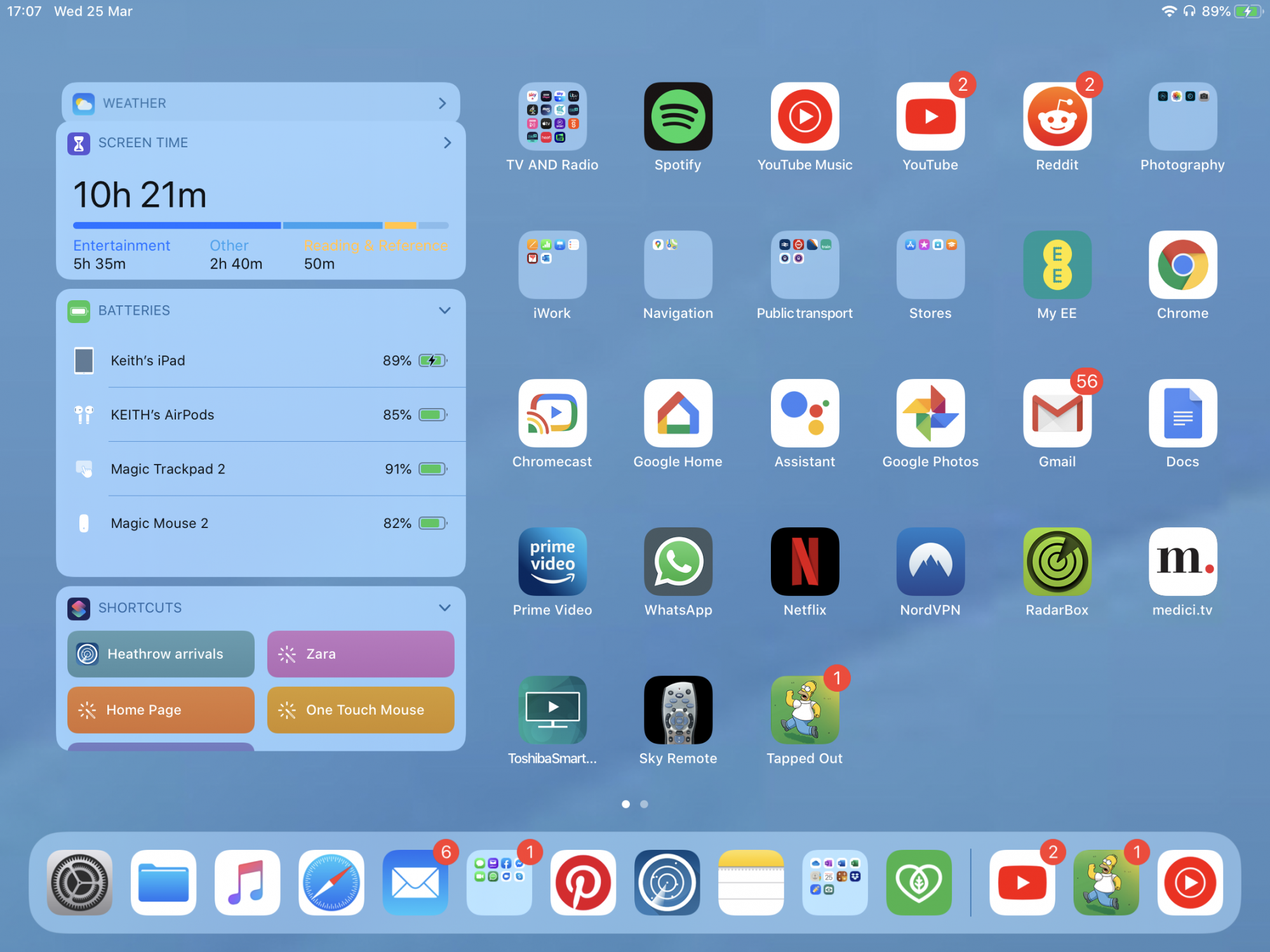
Task: Open the office apps folder in dock
Action: (x=835, y=883)
